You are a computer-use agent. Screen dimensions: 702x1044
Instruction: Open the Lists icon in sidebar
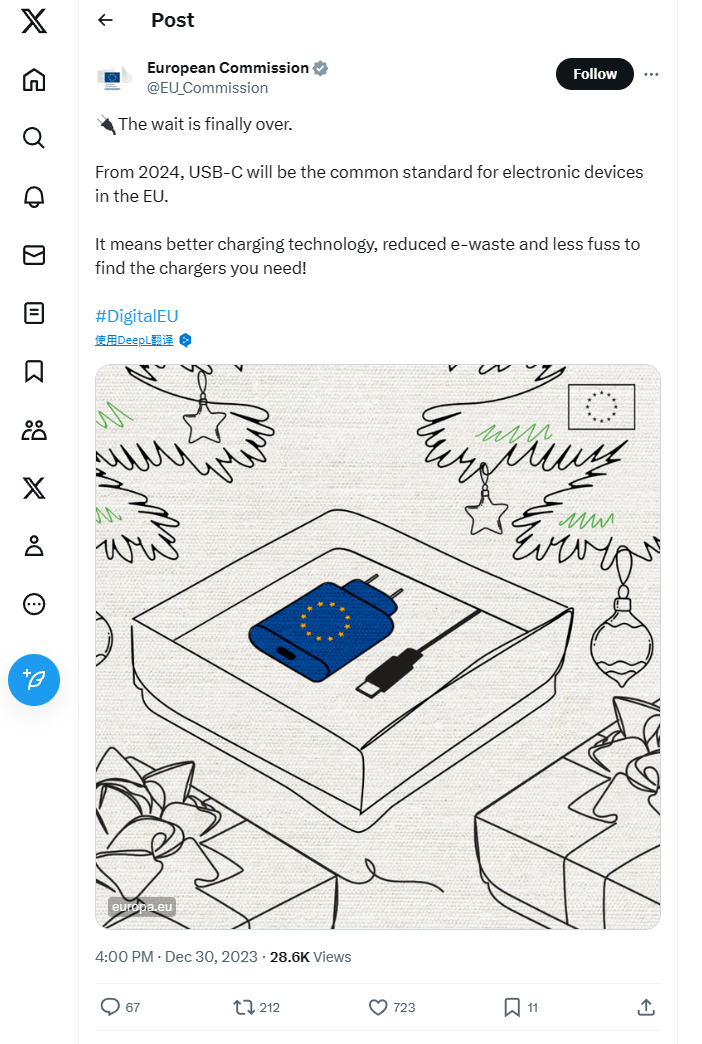click(34, 313)
